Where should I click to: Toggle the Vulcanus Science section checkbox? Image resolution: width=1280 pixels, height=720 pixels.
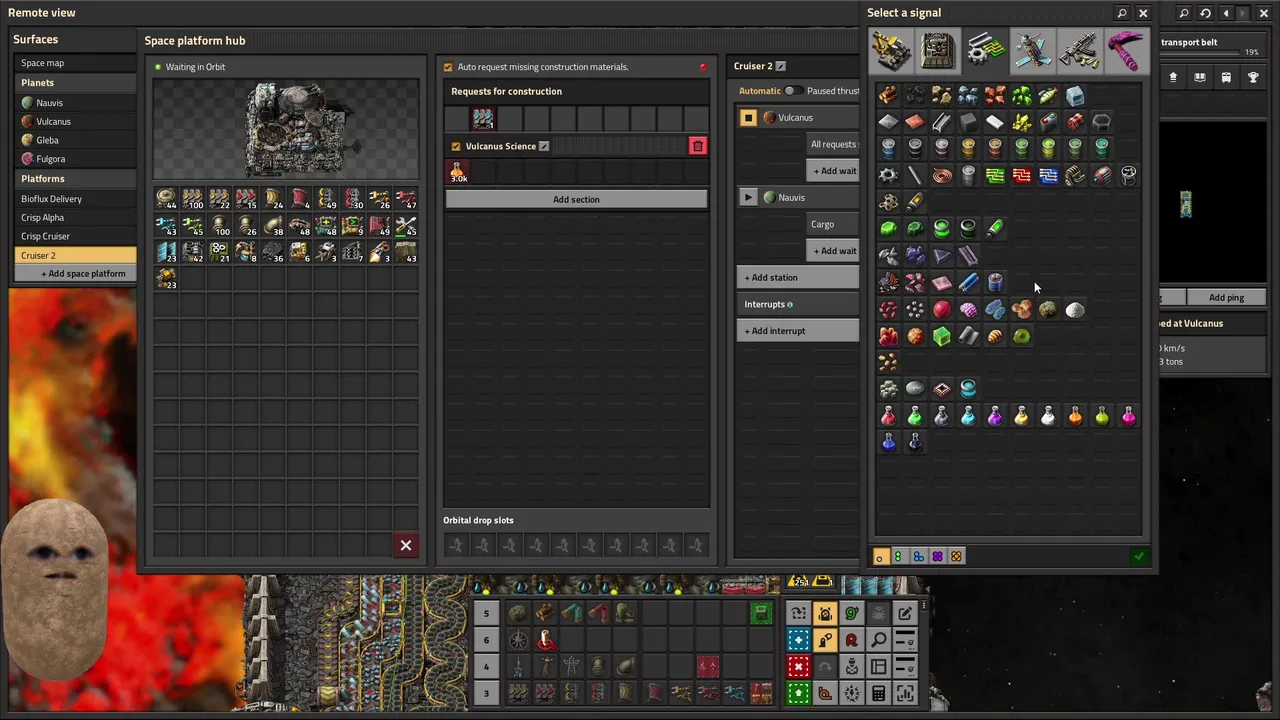pos(456,146)
